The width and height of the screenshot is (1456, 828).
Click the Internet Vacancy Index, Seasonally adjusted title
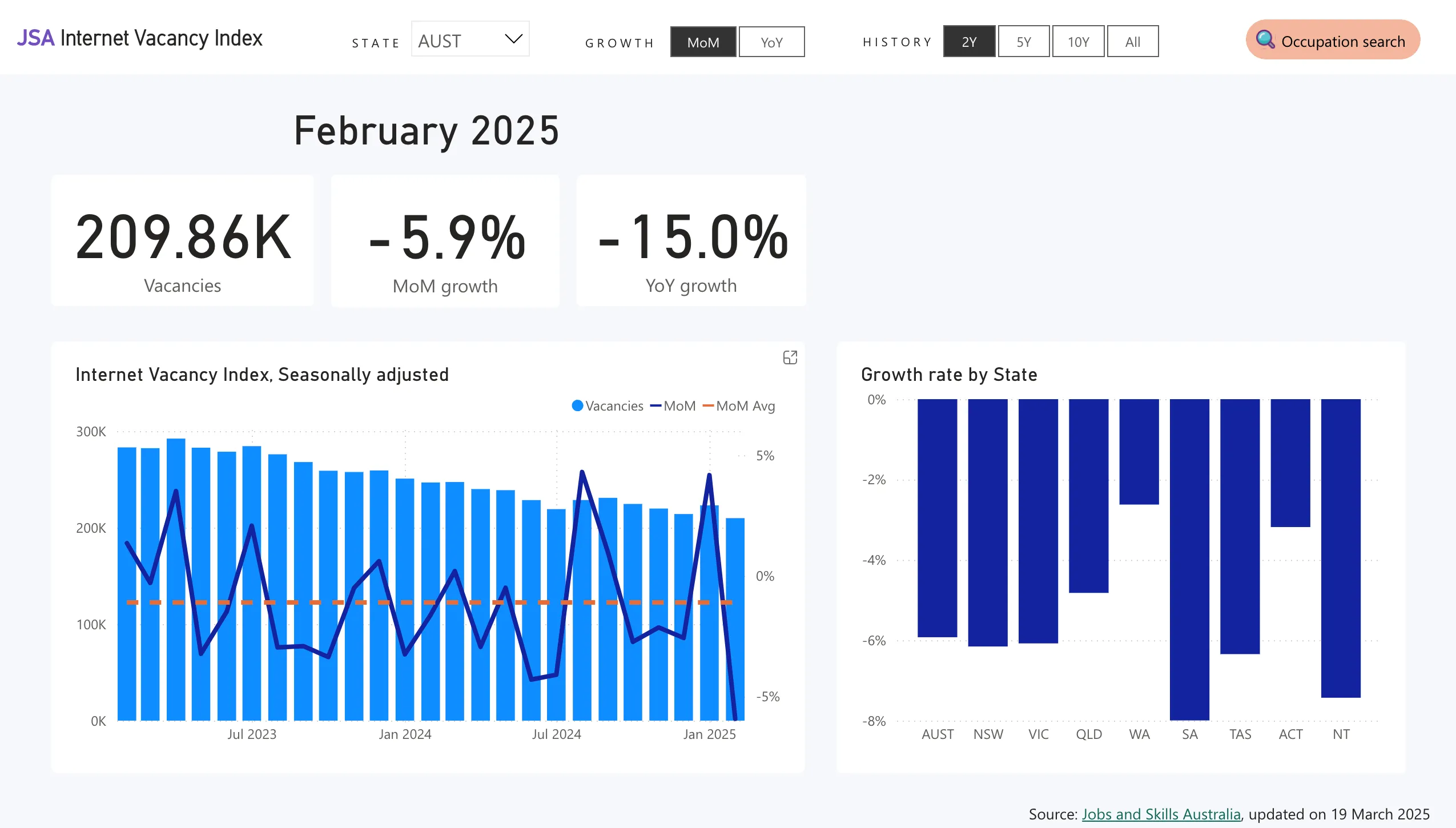click(x=262, y=375)
